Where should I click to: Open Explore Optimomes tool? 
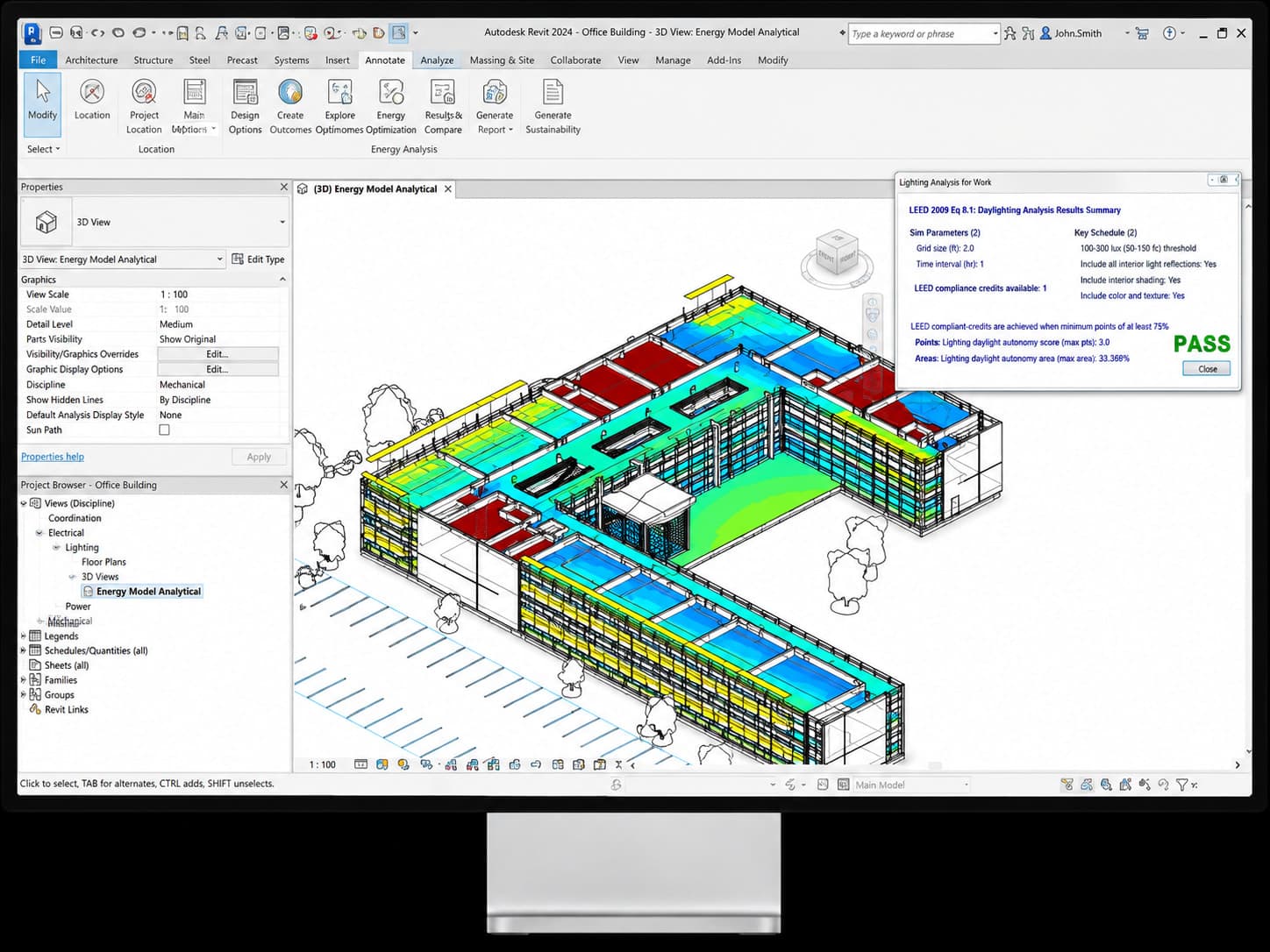pos(339,105)
